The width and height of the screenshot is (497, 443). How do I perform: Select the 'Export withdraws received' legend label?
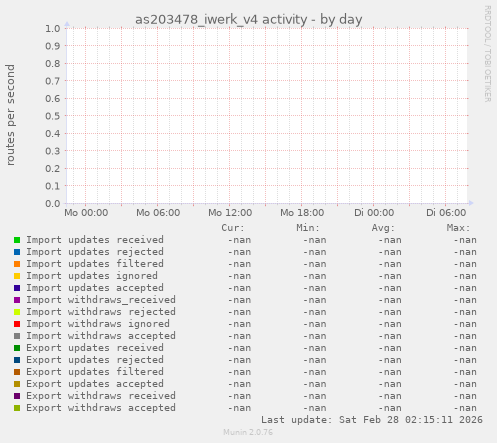point(101,396)
